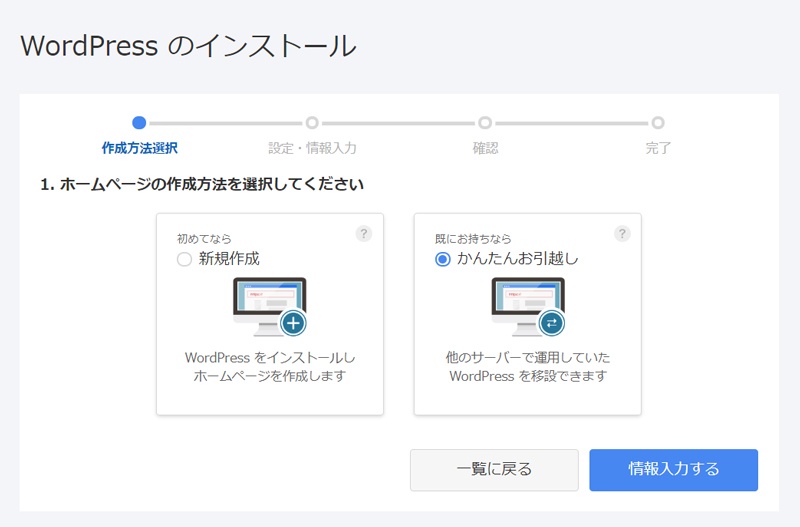
Task: Click the WordPress のインストール heading
Action: pos(188,46)
